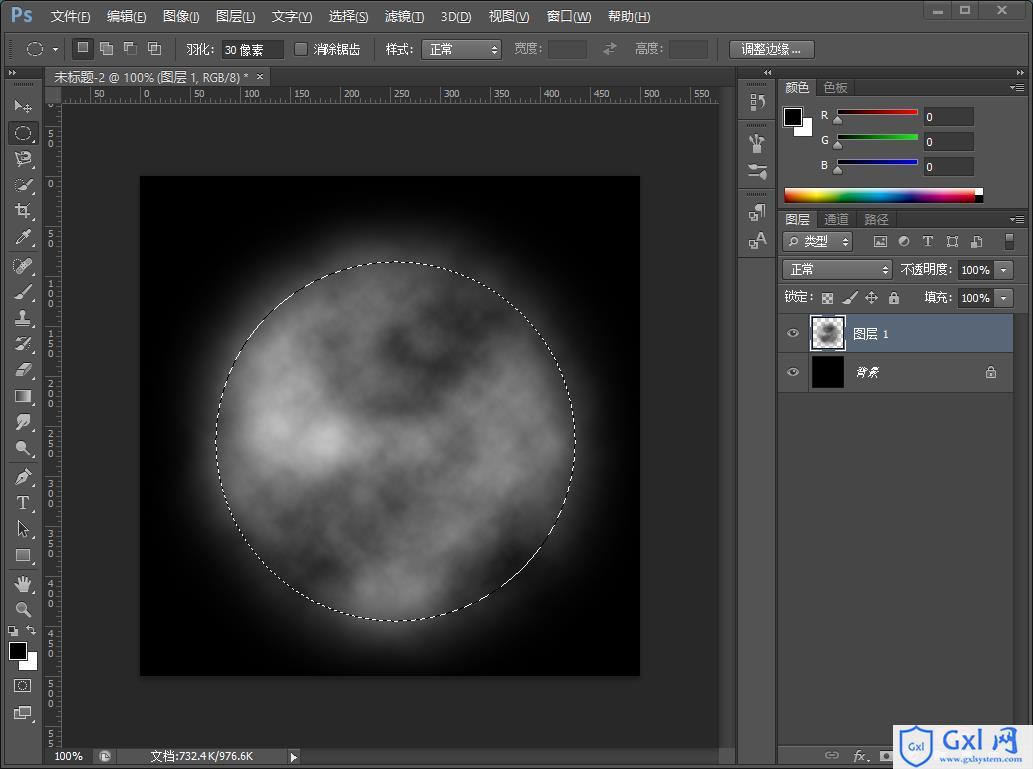Image resolution: width=1033 pixels, height=769 pixels.
Task: Select the Healing Brush tool
Action: tap(23, 266)
